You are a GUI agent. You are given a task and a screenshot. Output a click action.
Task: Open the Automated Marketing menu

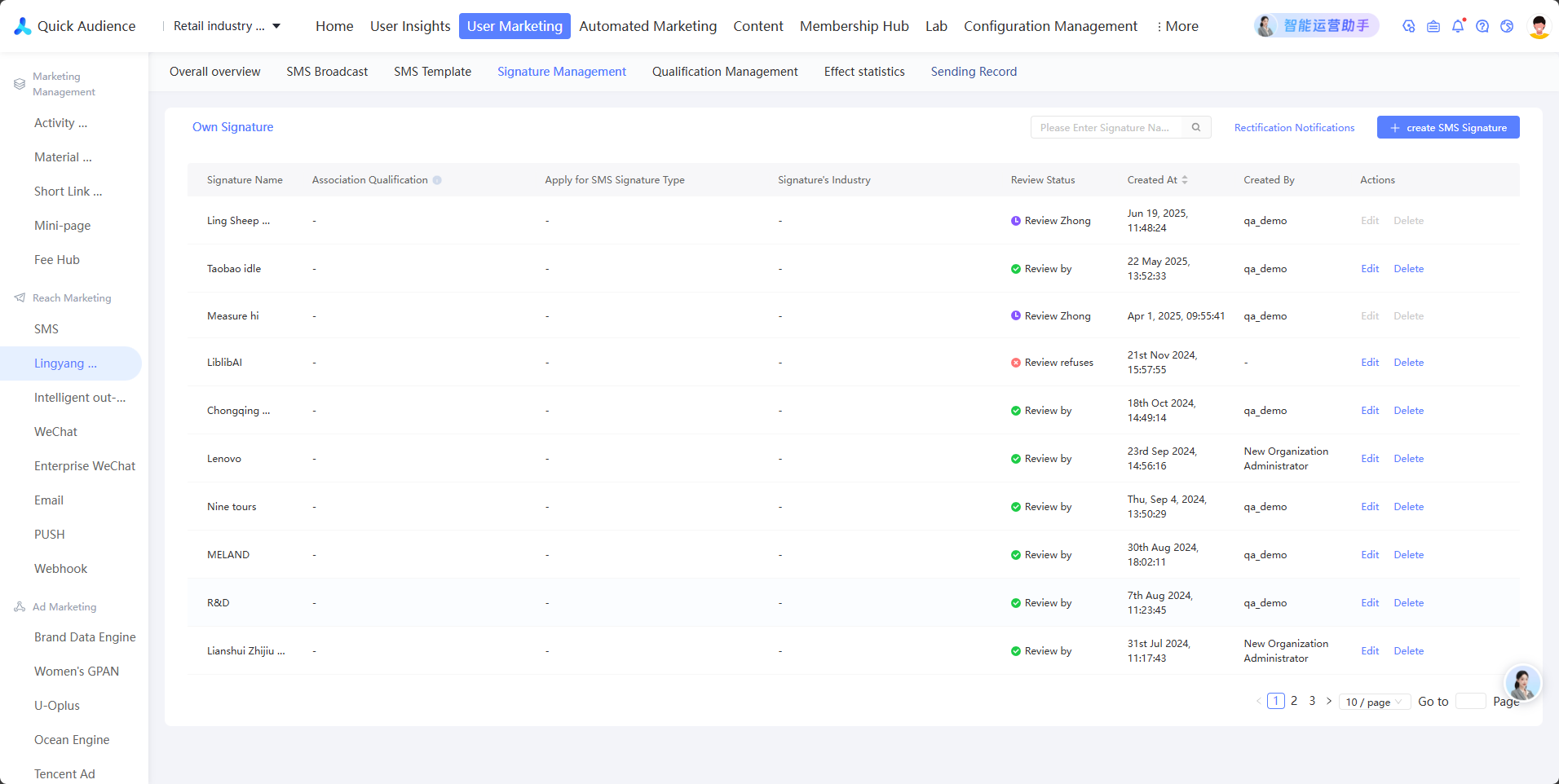click(x=648, y=26)
